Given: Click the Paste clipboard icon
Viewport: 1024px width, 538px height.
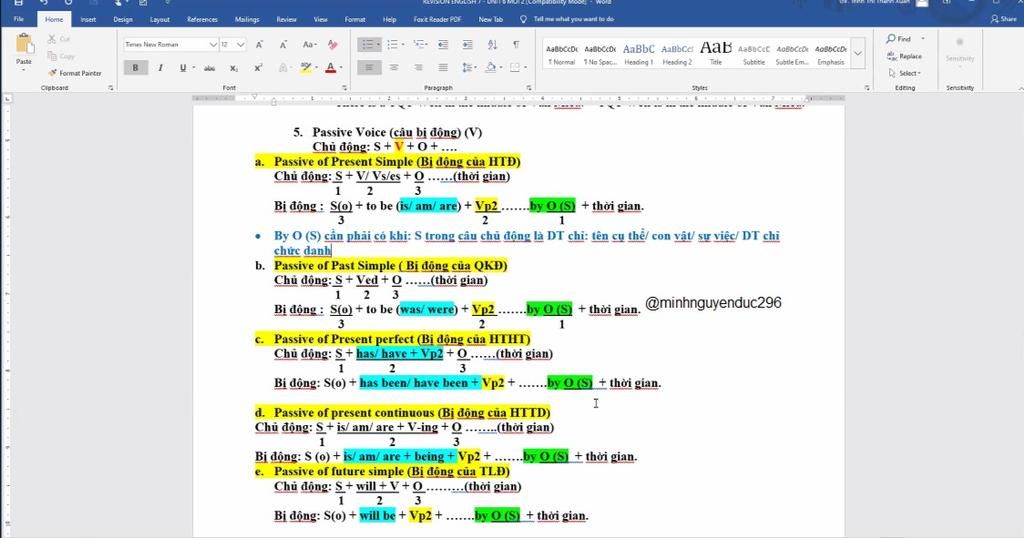Looking at the screenshot, I should (x=24, y=46).
